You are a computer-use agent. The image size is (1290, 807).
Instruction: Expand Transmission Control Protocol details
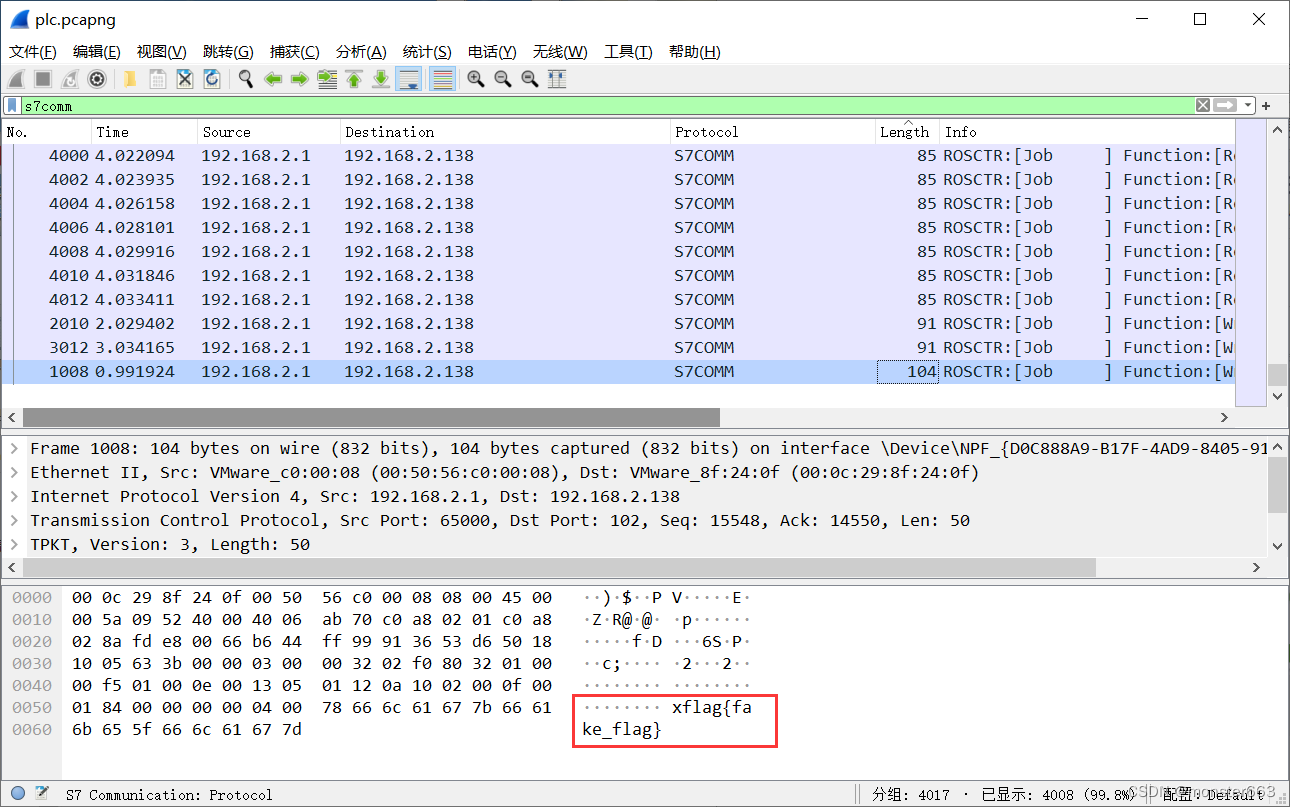(x=14, y=520)
